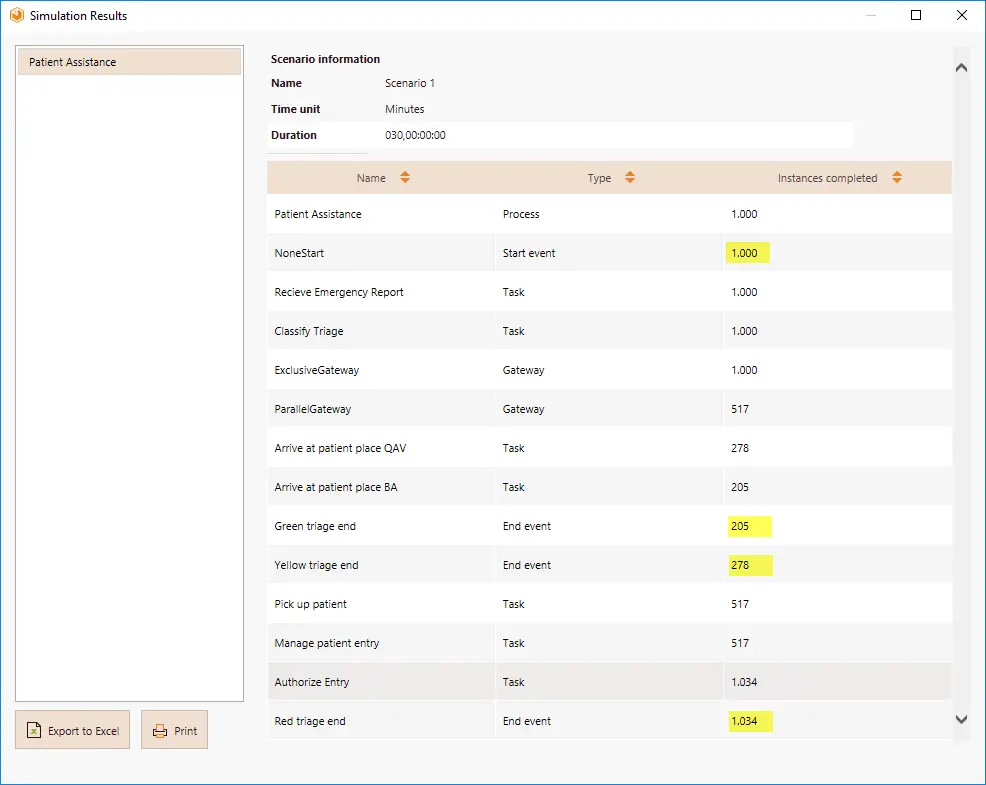This screenshot has width=986, height=785.
Task: Select the Arrive at patient place QAV row
Action: coord(609,448)
